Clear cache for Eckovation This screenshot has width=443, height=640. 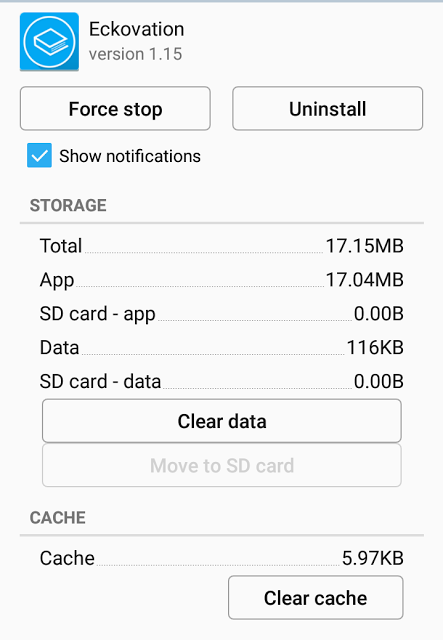pyautogui.click(x=316, y=598)
